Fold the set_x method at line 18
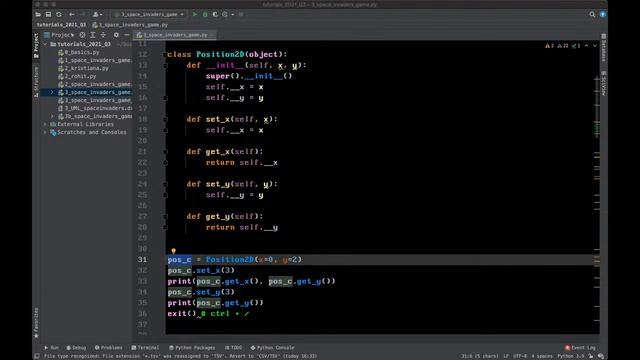 tap(165, 119)
